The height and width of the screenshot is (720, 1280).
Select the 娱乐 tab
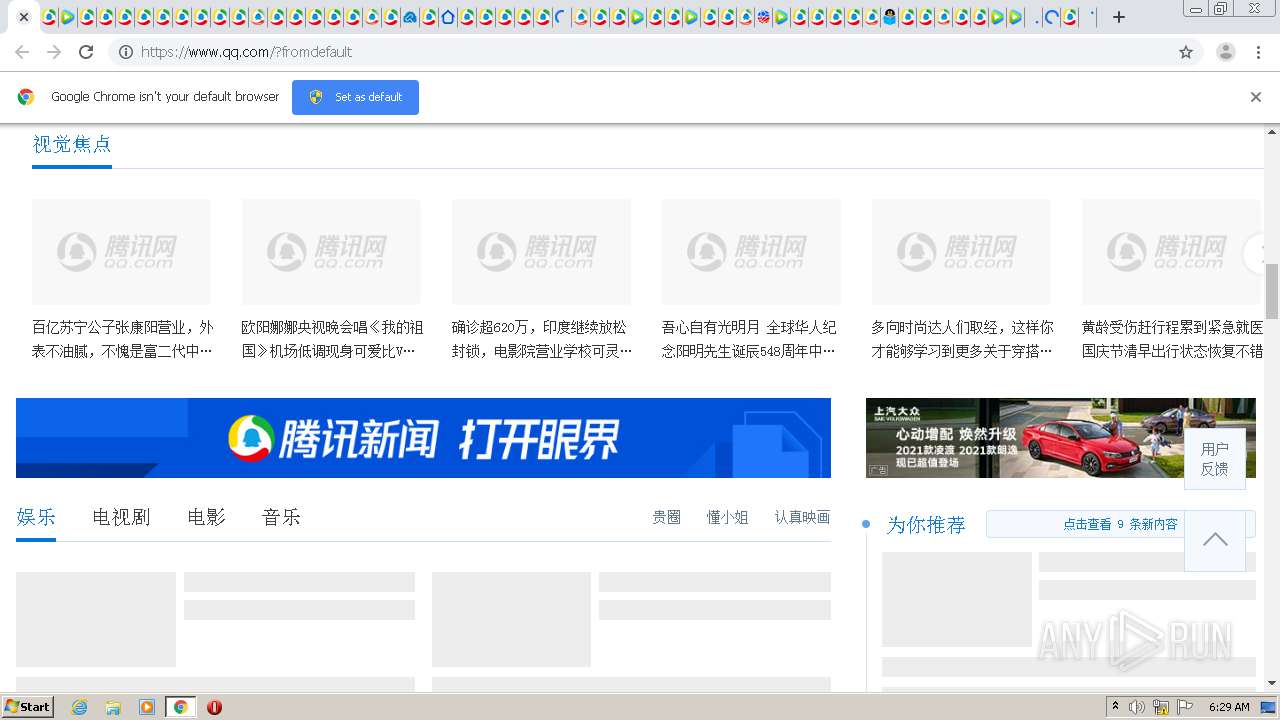36,517
